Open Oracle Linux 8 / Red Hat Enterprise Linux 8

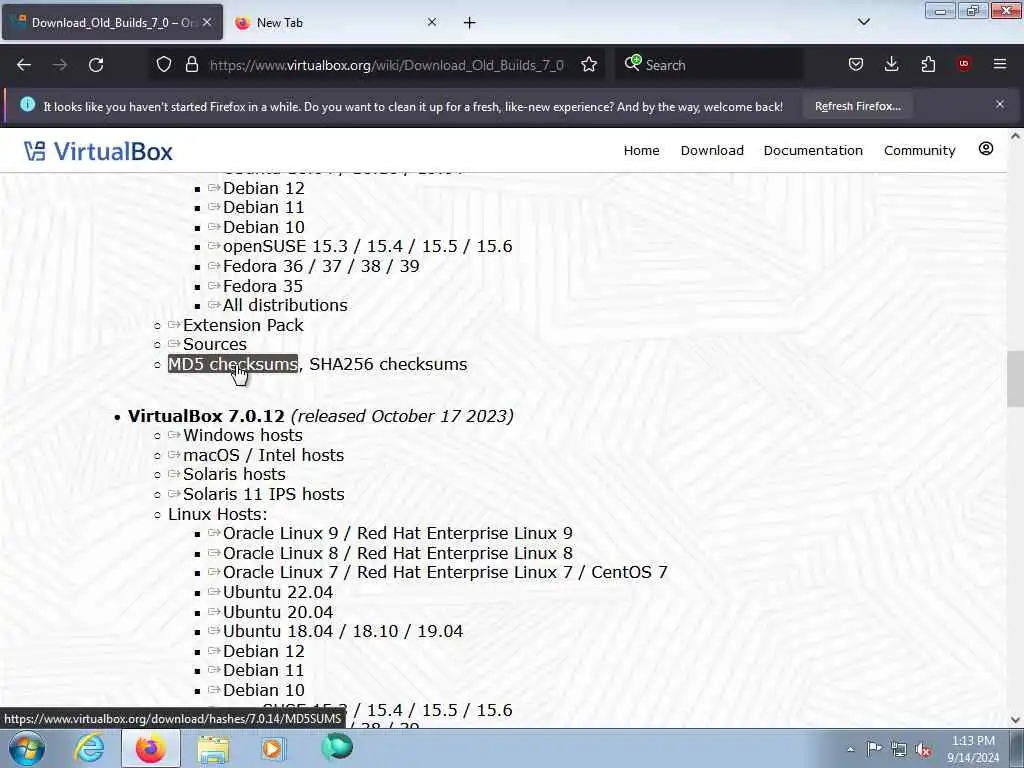397,553
